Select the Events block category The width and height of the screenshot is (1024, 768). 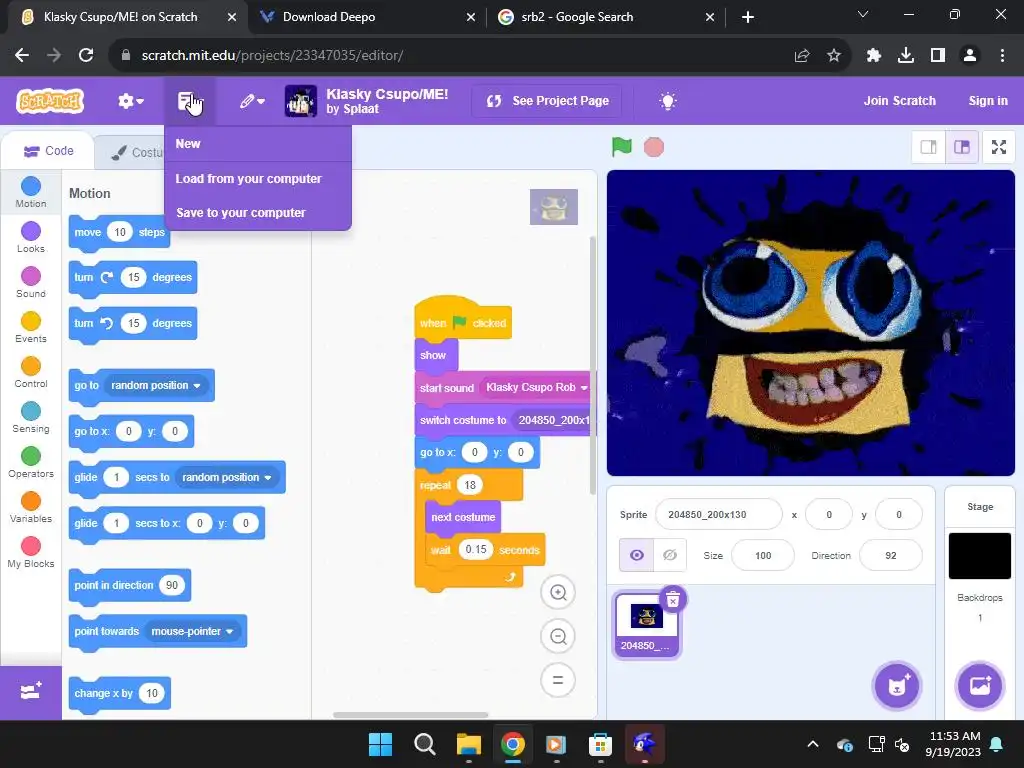pyautogui.click(x=31, y=328)
